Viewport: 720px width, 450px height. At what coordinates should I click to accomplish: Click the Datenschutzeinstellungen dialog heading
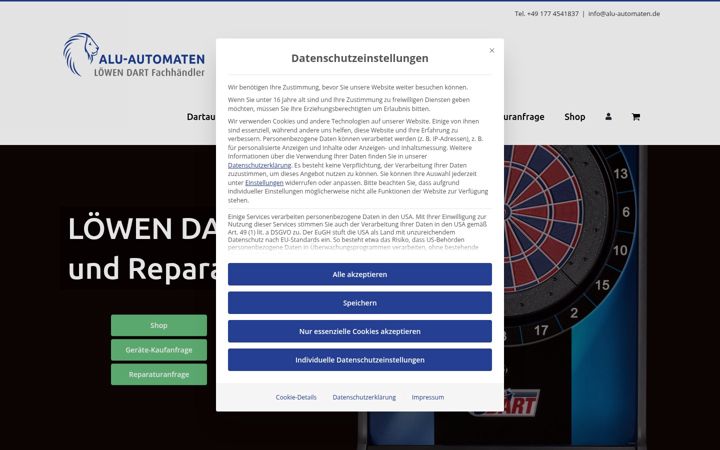360,58
